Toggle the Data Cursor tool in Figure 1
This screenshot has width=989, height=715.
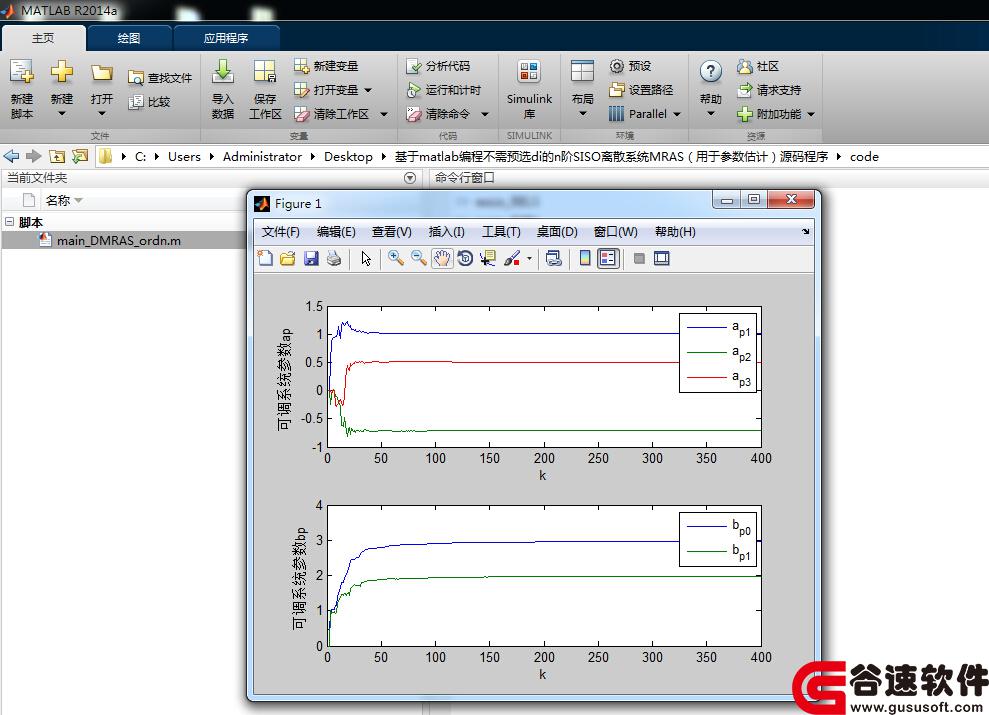tap(488, 258)
